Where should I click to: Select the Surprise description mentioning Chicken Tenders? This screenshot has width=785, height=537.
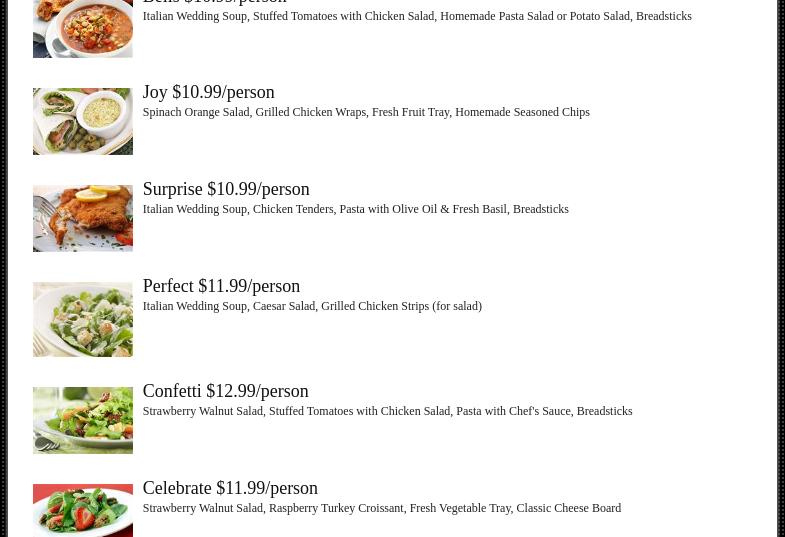click(x=355, y=209)
